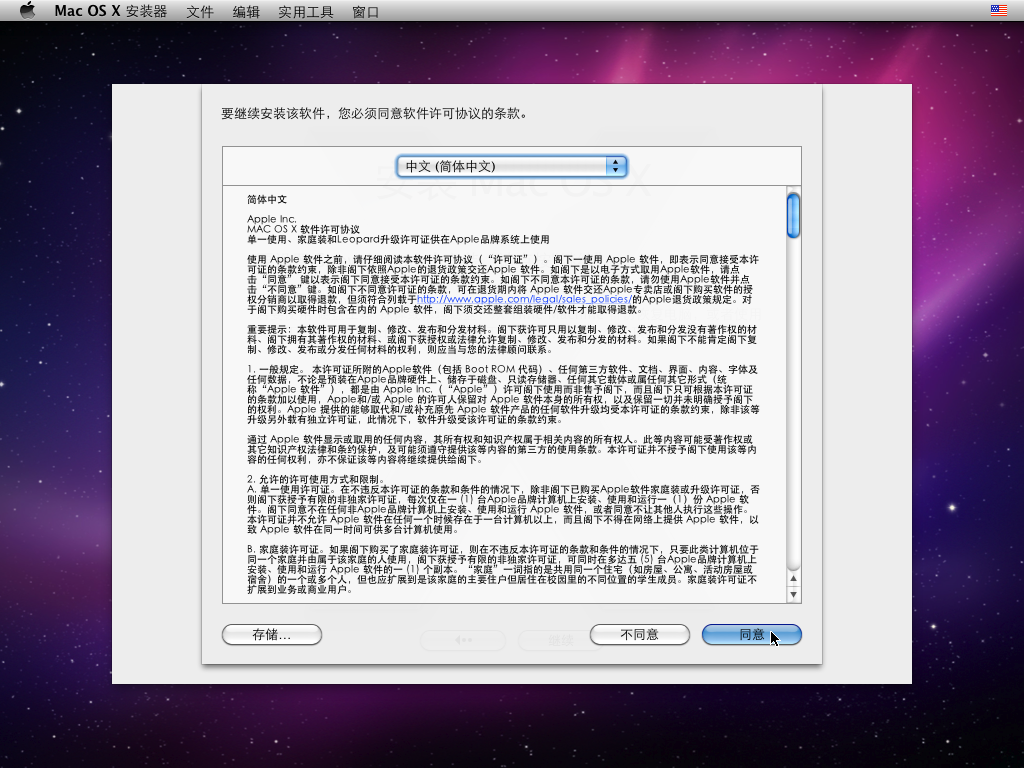Image resolution: width=1024 pixels, height=768 pixels.
Task: Click the license scrollbar thumb
Action: tap(793, 216)
